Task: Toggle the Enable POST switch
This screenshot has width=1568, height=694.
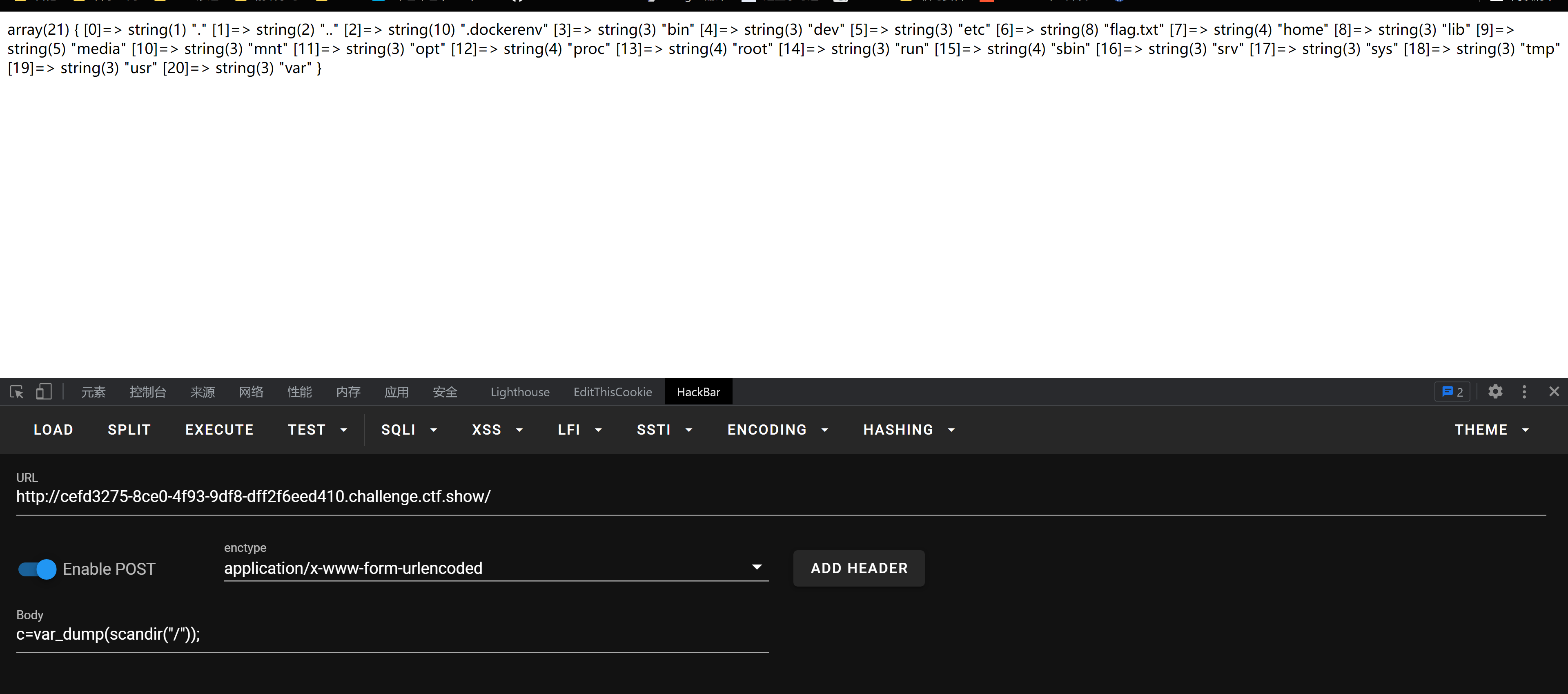Action: (38, 569)
